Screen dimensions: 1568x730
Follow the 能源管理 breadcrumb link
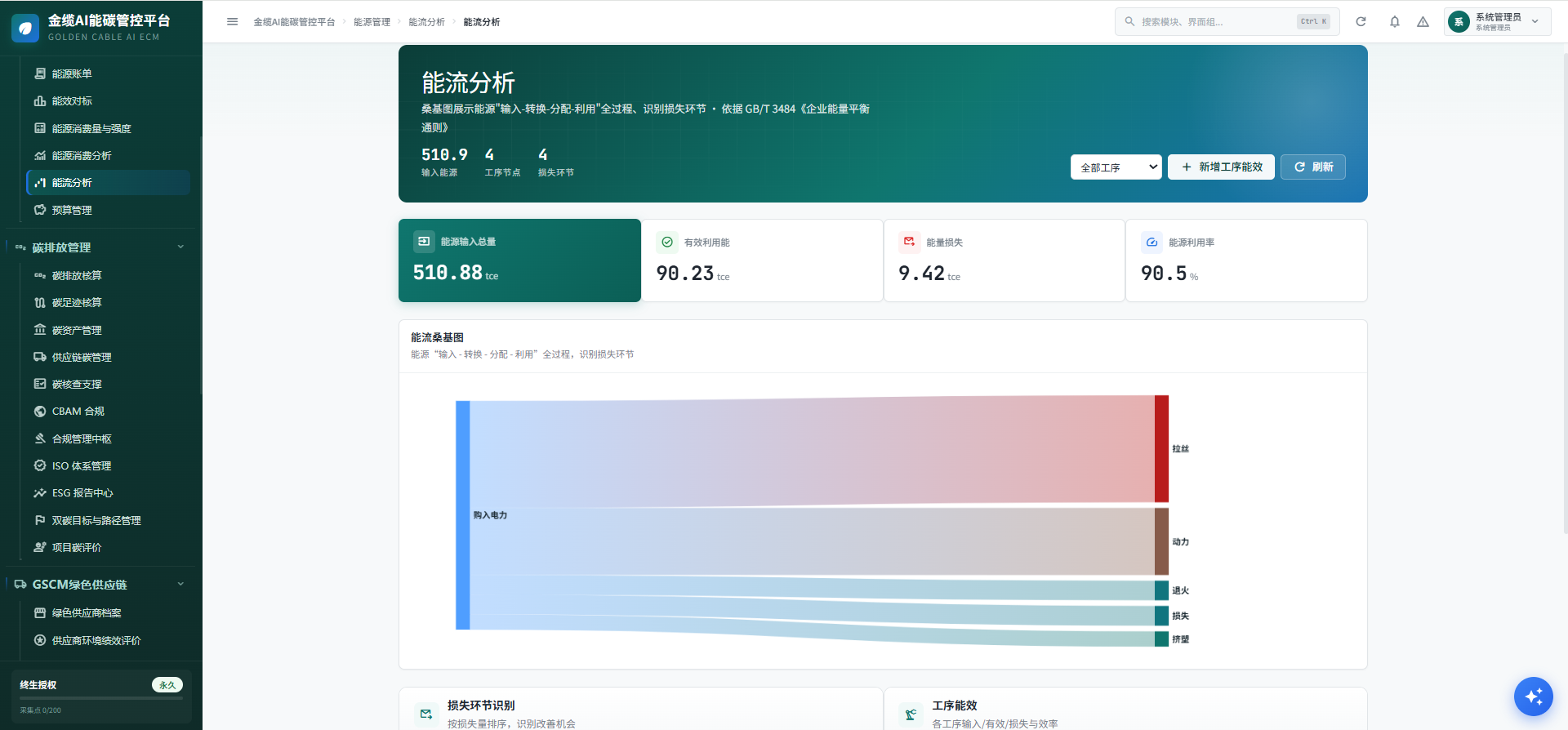372,22
